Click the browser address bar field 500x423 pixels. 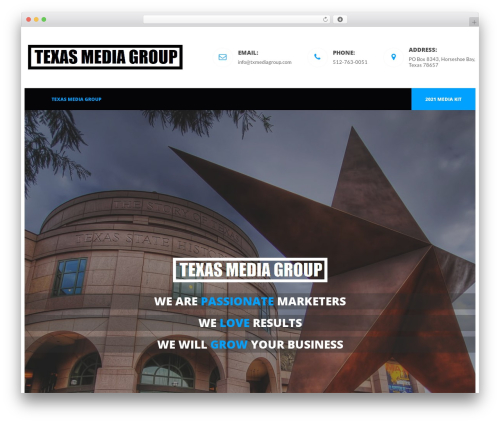point(237,19)
